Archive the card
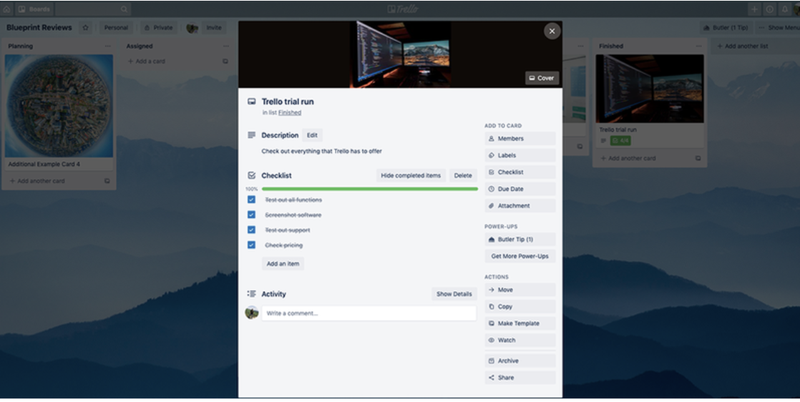This screenshot has width=800, height=402. [520, 361]
